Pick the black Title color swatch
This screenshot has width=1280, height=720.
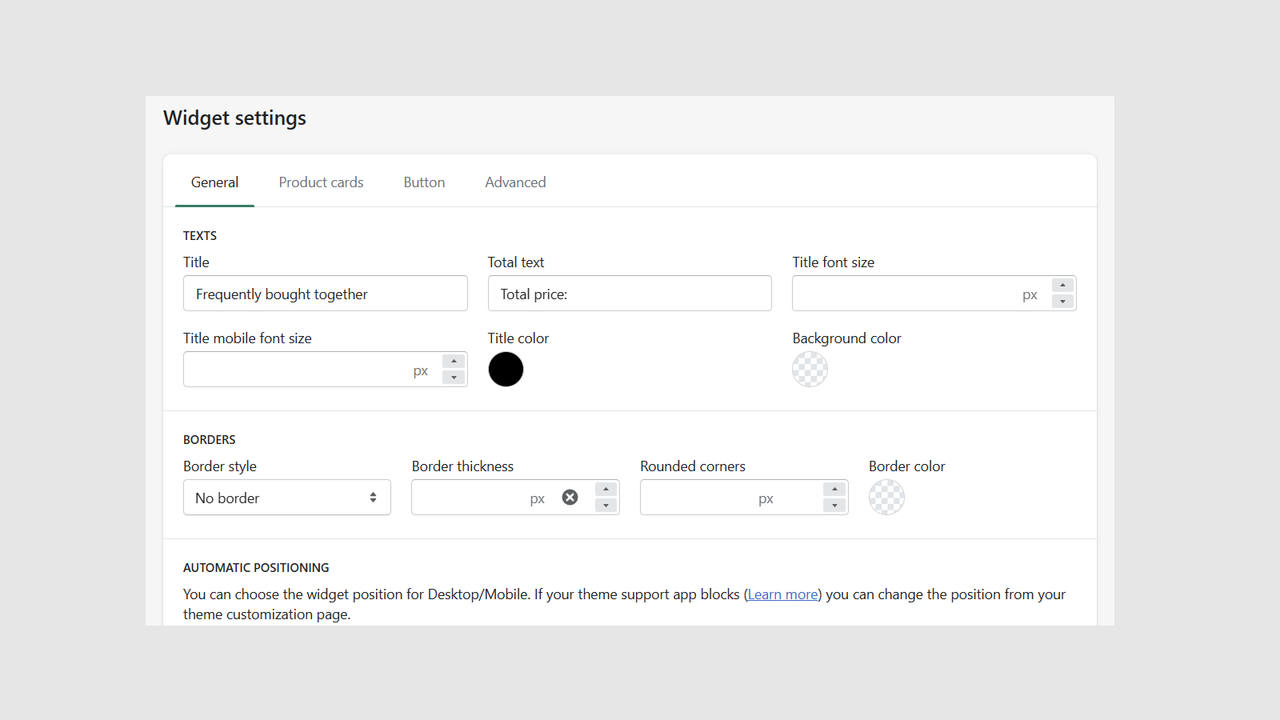(506, 369)
